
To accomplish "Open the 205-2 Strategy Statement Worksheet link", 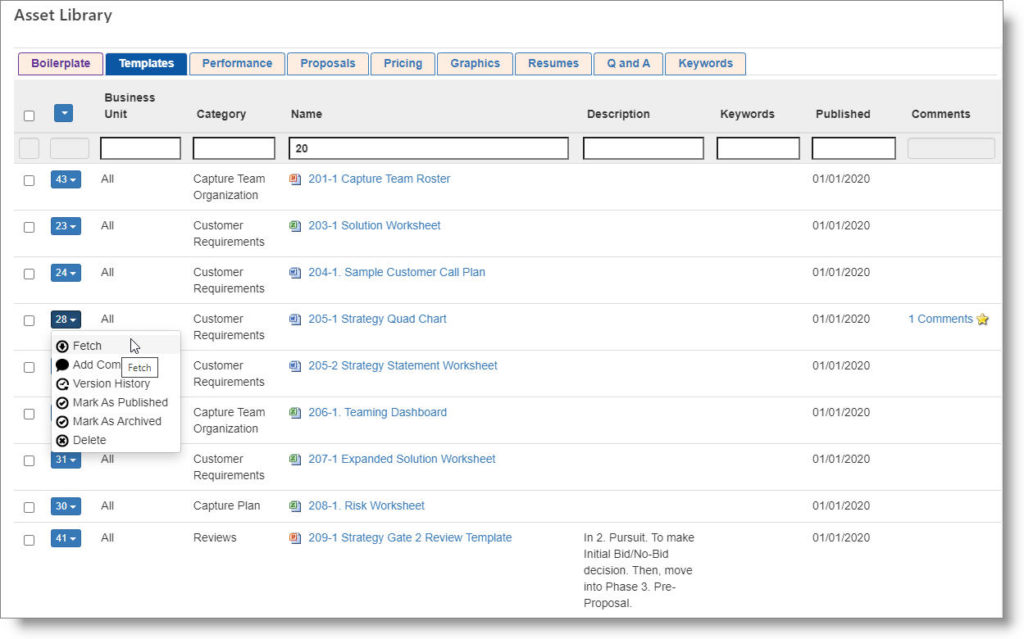I will [403, 366].
